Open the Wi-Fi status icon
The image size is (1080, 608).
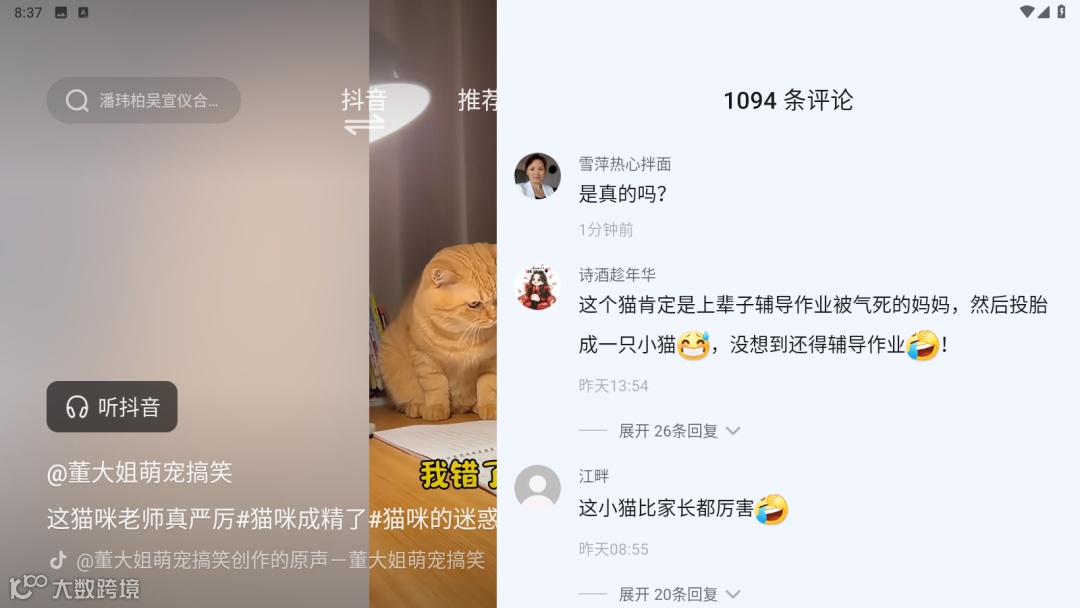point(1026,12)
